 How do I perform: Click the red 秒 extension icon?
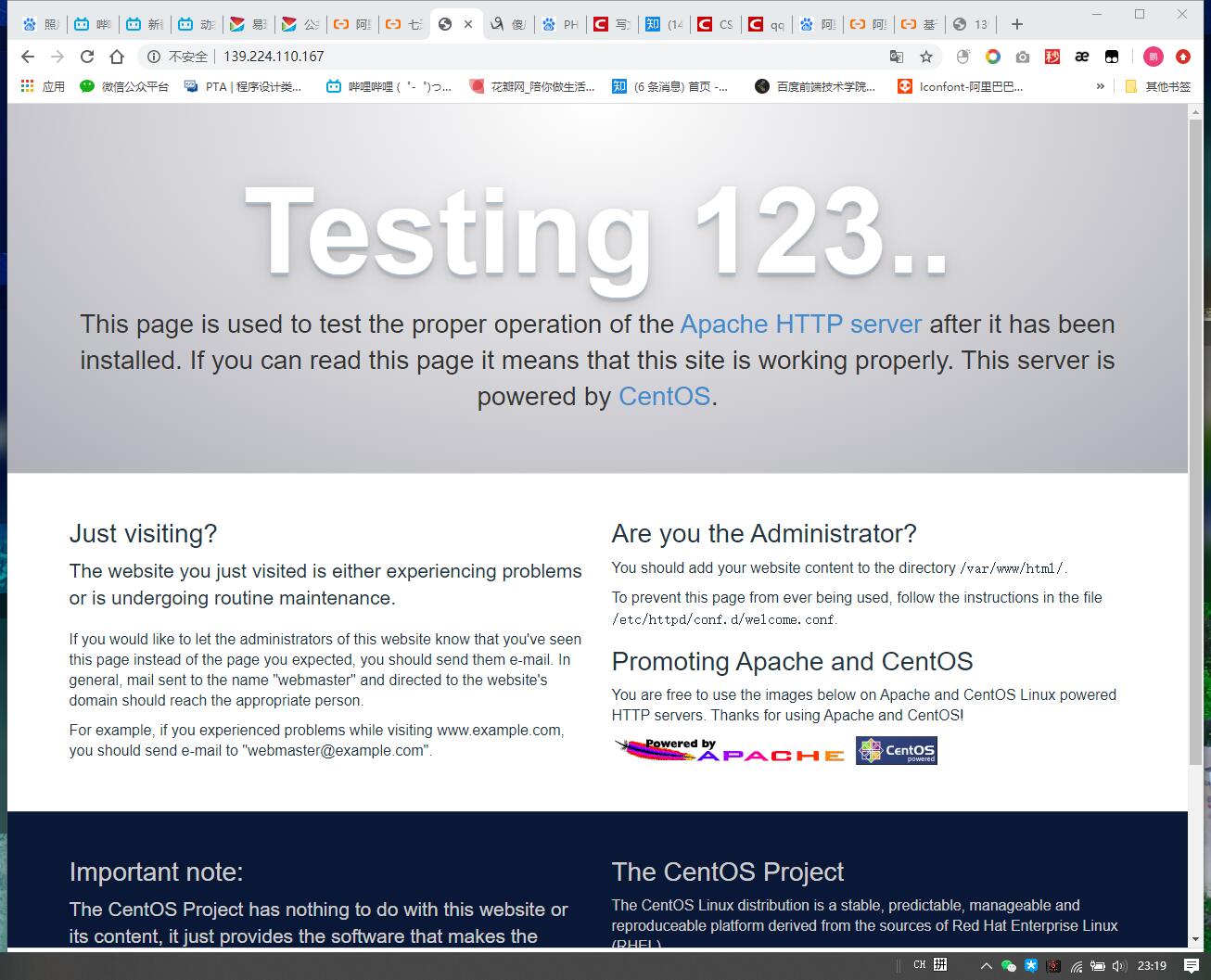tap(1052, 57)
